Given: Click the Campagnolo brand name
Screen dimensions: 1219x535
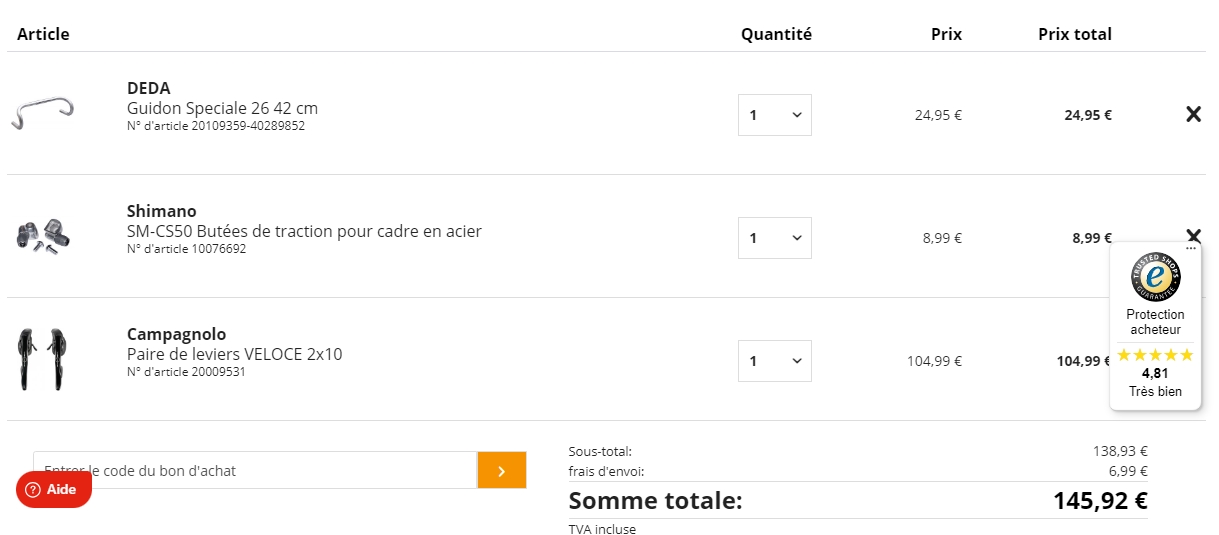Looking at the screenshot, I should tap(176, 334).
